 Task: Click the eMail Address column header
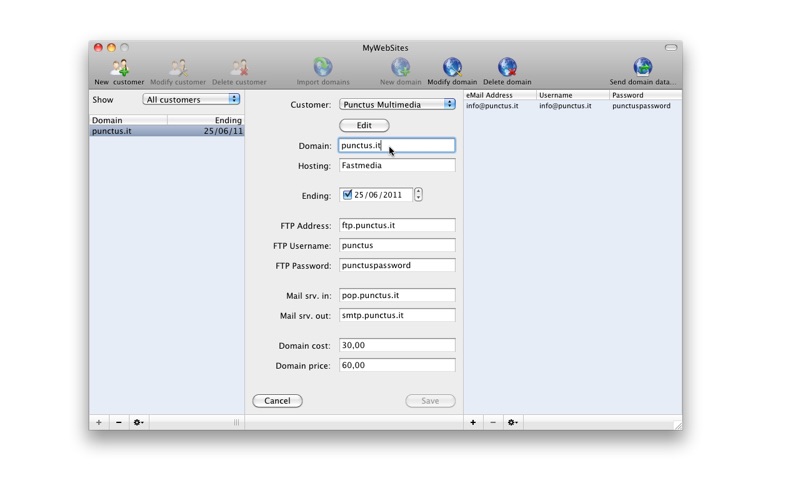click(x=500, y=95)
